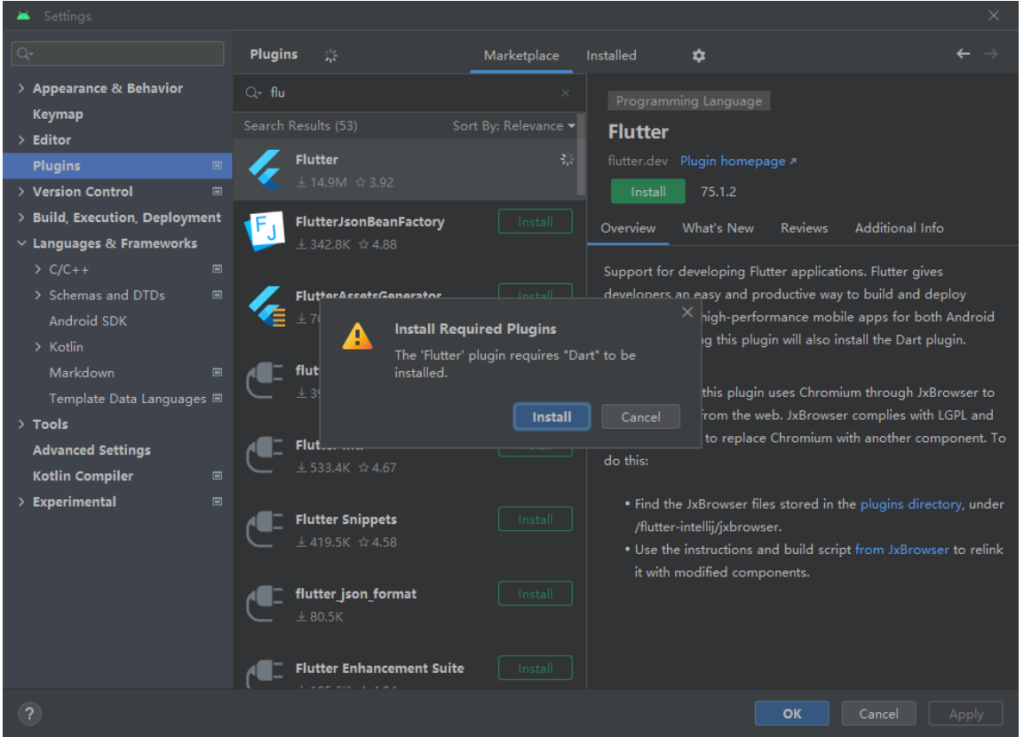The height and width of the screenshot is (737, 1024).
Task: Click the project-level marker beside Kotlin Compiler
Action: pyautogui.click(x=217, y=476)
